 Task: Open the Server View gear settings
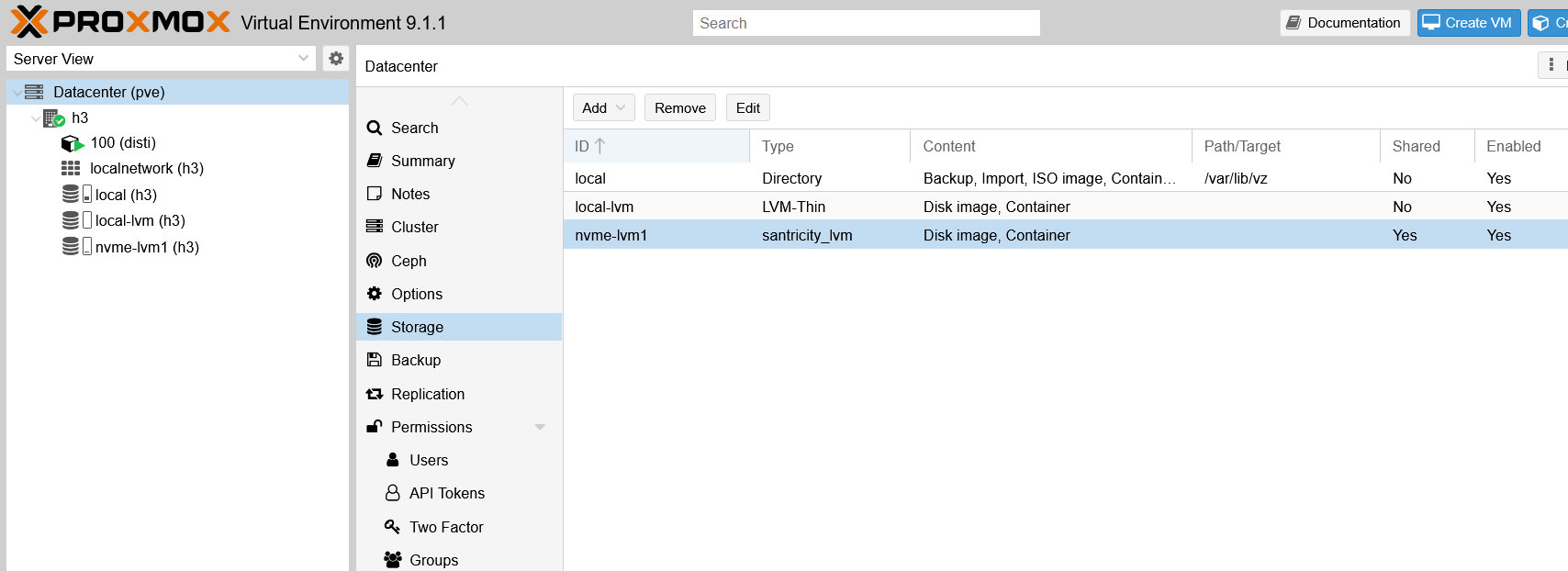(336, 59)
